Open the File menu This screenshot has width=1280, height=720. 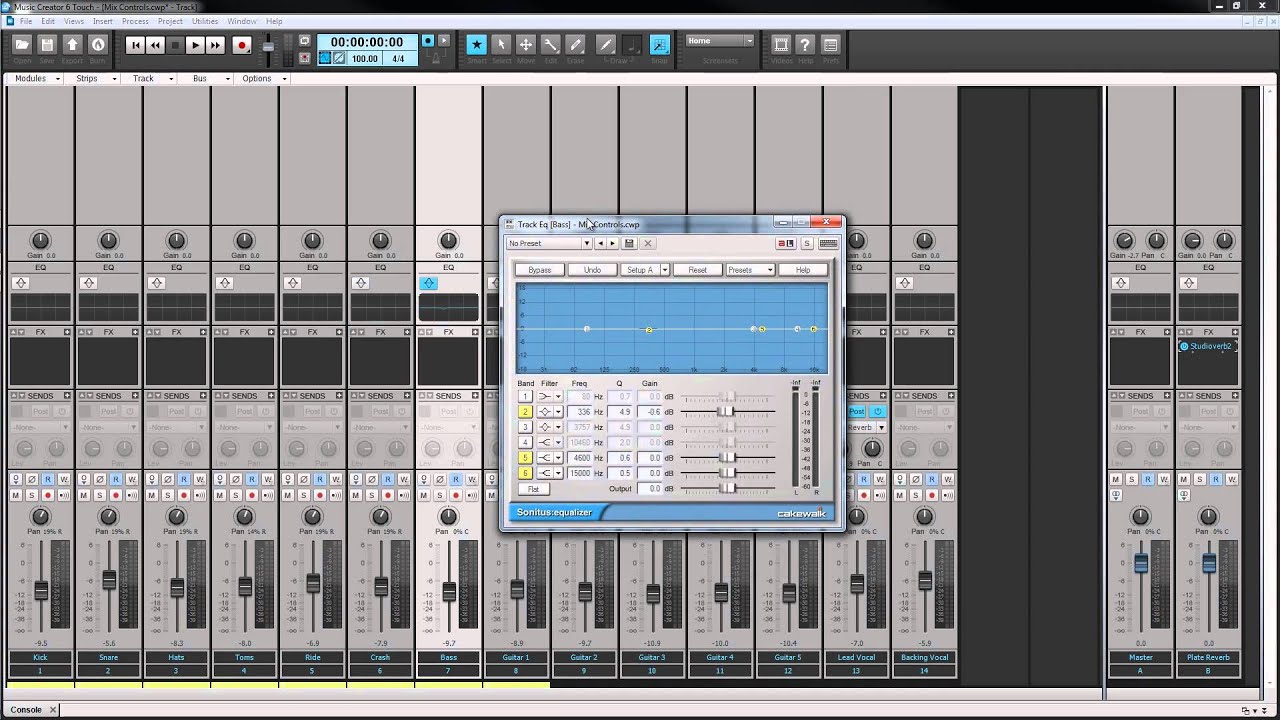(26, 21)
